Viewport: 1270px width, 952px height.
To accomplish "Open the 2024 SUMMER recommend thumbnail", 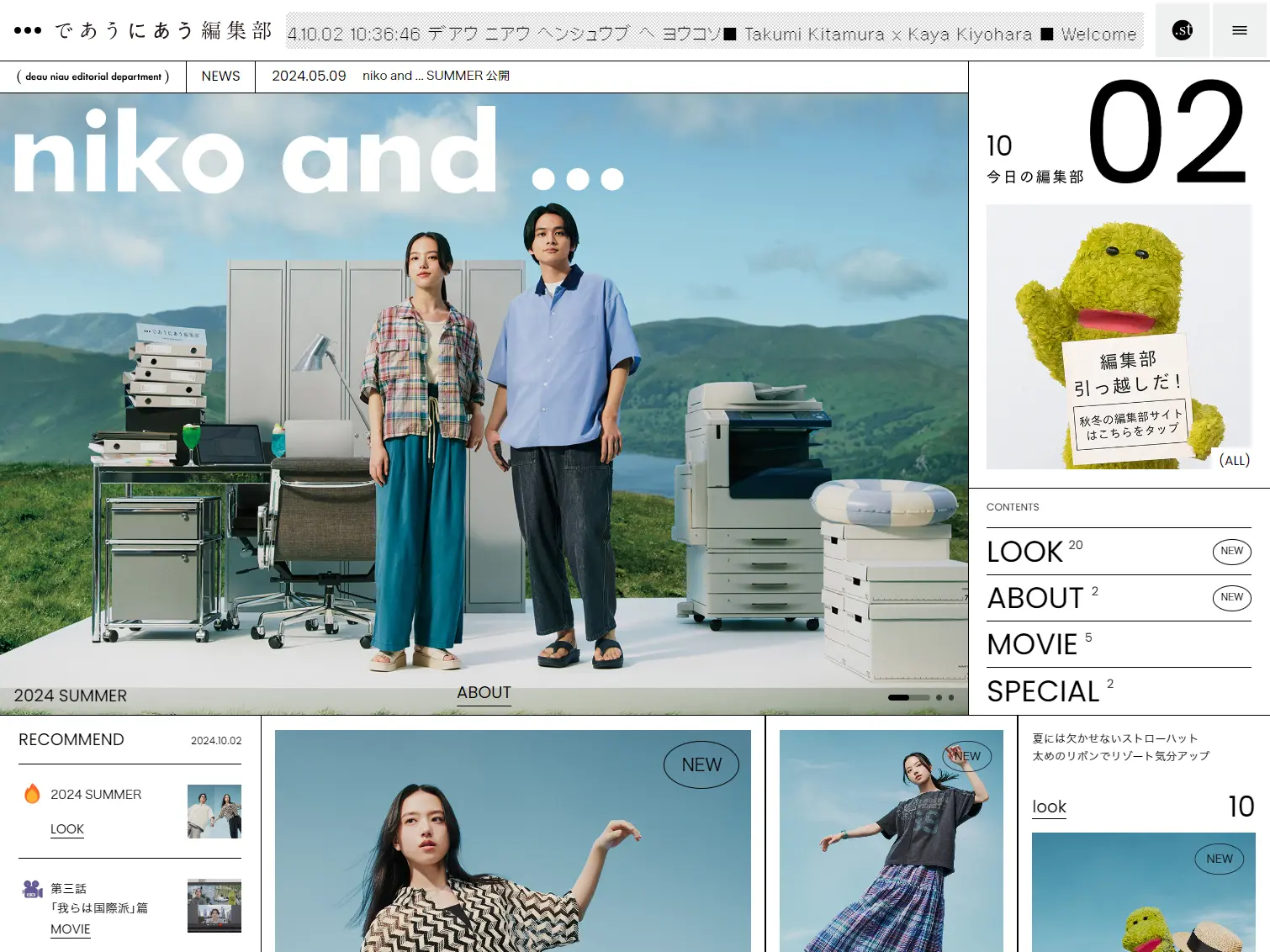I will point(214,812).
